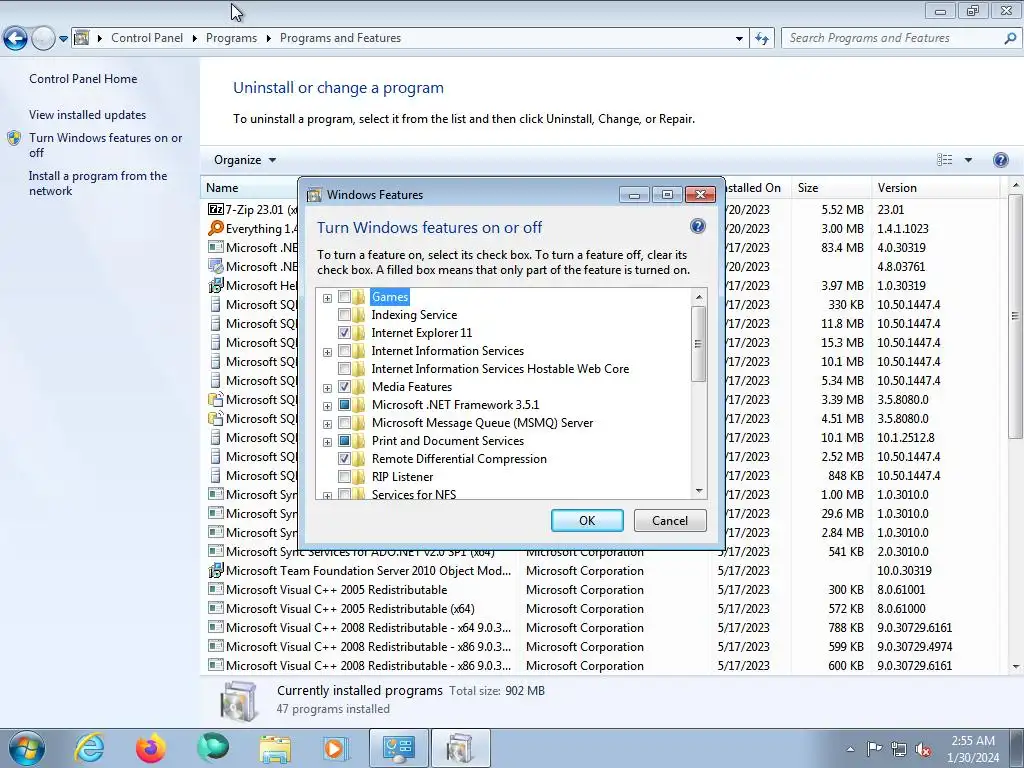Image resolution: width=1024 pixels, height=768 pixels.
Task: Click the Media Features folder icon
Action: (x=359, y=387)
